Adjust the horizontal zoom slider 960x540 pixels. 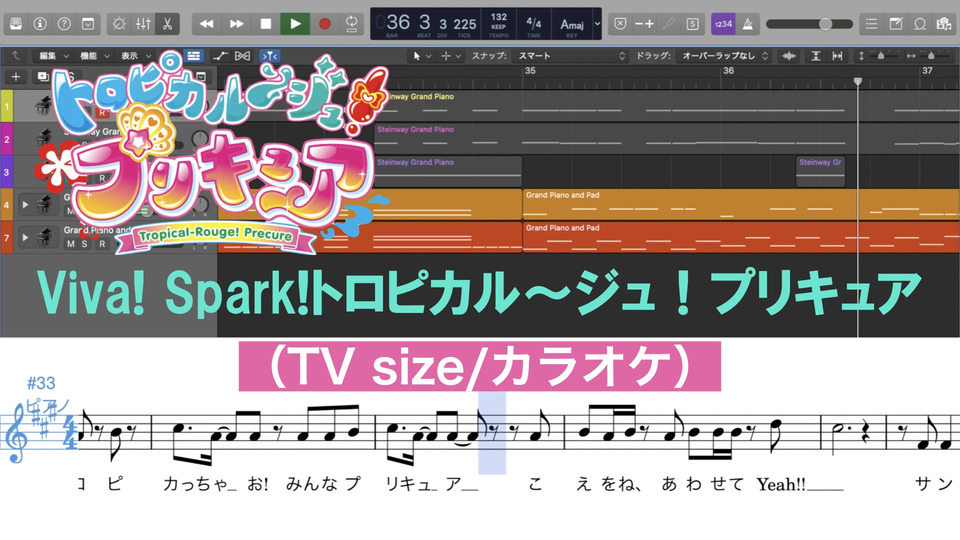tap(931, 56)
